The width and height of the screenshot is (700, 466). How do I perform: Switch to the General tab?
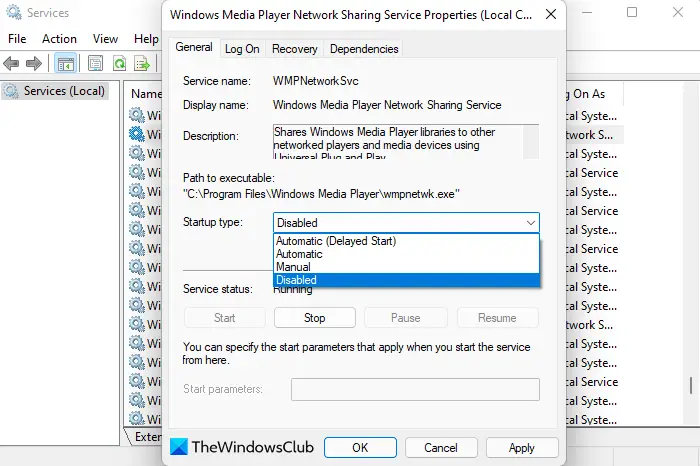tap(194, 47)
